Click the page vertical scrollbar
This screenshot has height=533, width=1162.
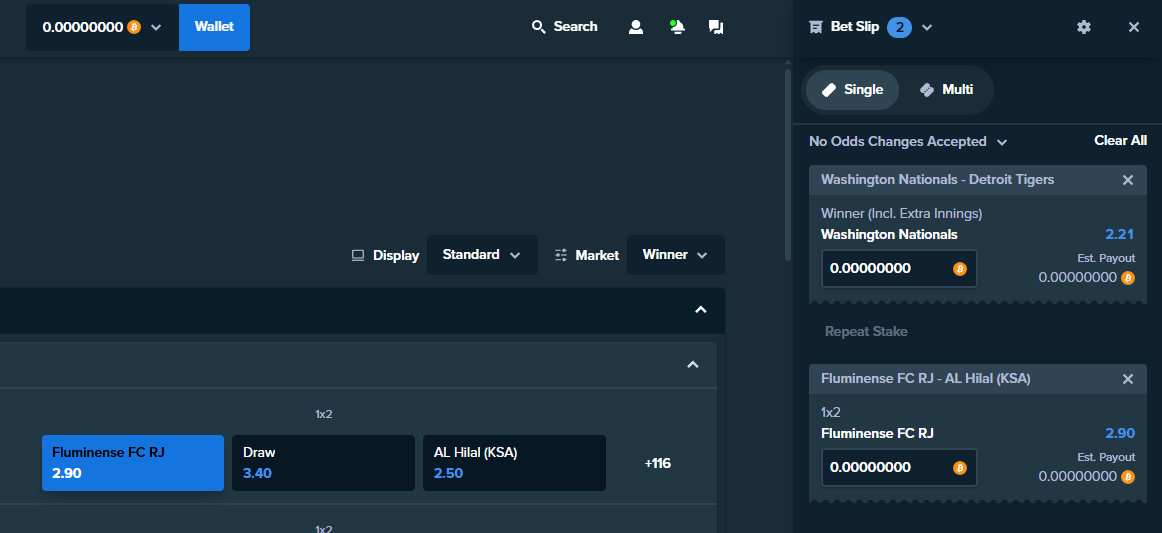coord(788,163)
